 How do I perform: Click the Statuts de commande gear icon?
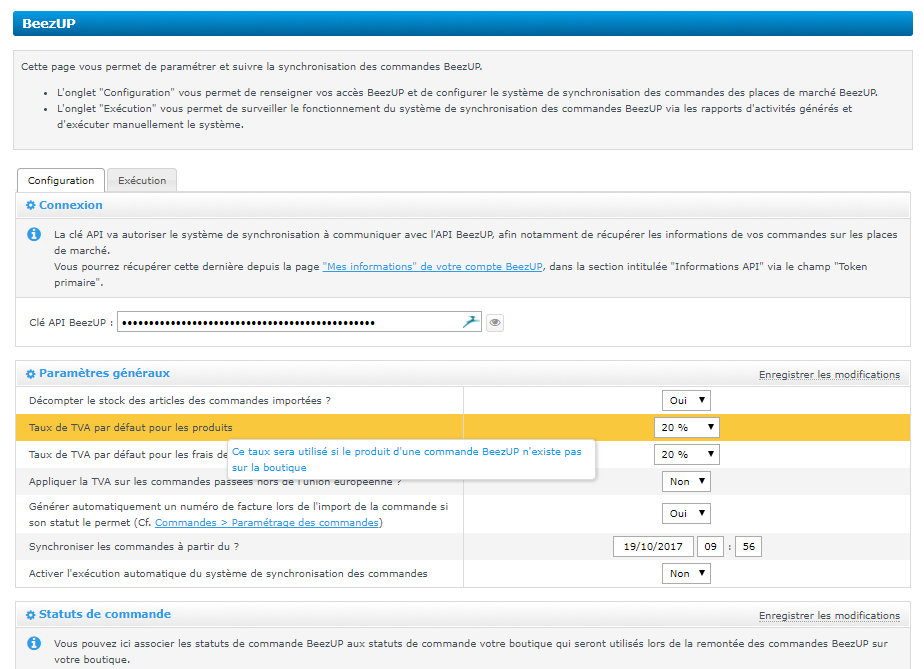pyautogui.click(x=31, y=615)
